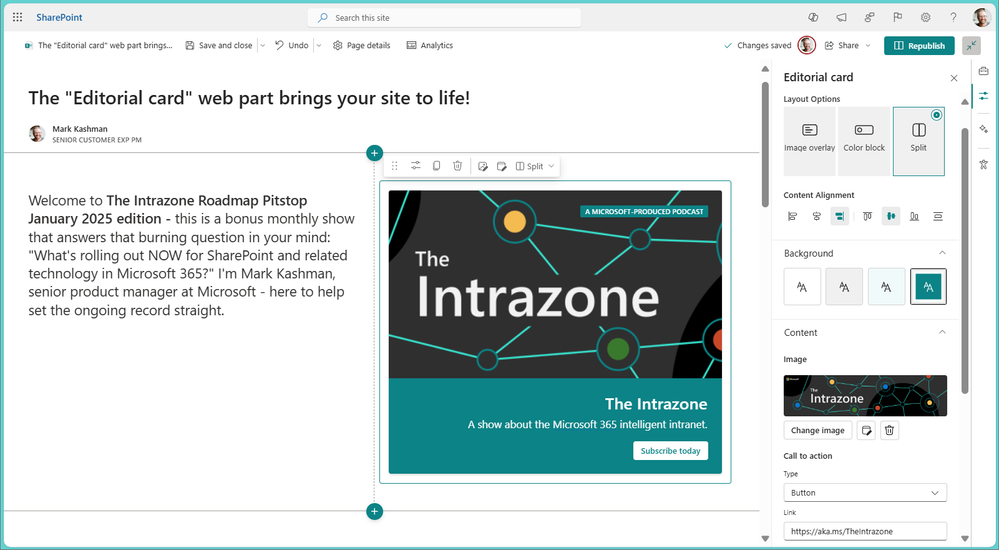
Task: Select the Split layout option
Action: pos(919,141)
